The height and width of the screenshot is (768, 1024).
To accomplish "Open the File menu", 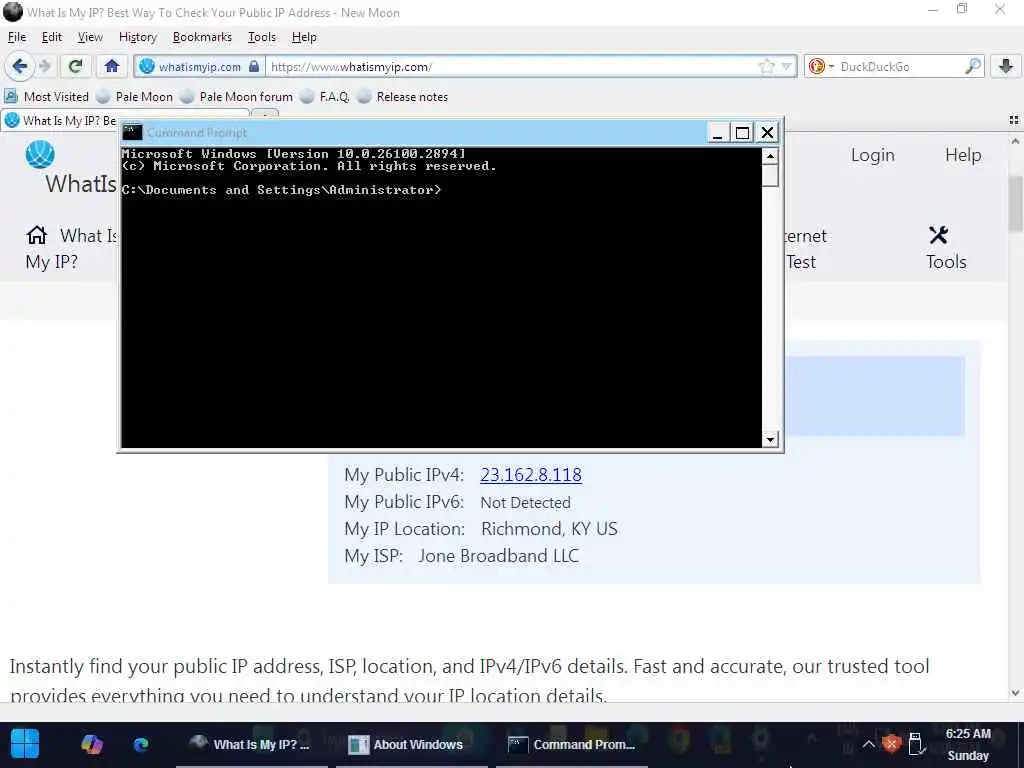I will coord(17,37).
